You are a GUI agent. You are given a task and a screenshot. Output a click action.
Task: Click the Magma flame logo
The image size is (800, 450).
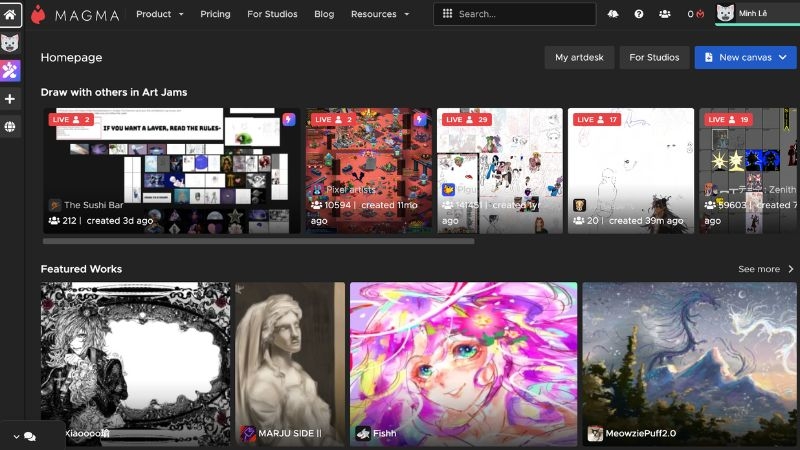point(38,14)
